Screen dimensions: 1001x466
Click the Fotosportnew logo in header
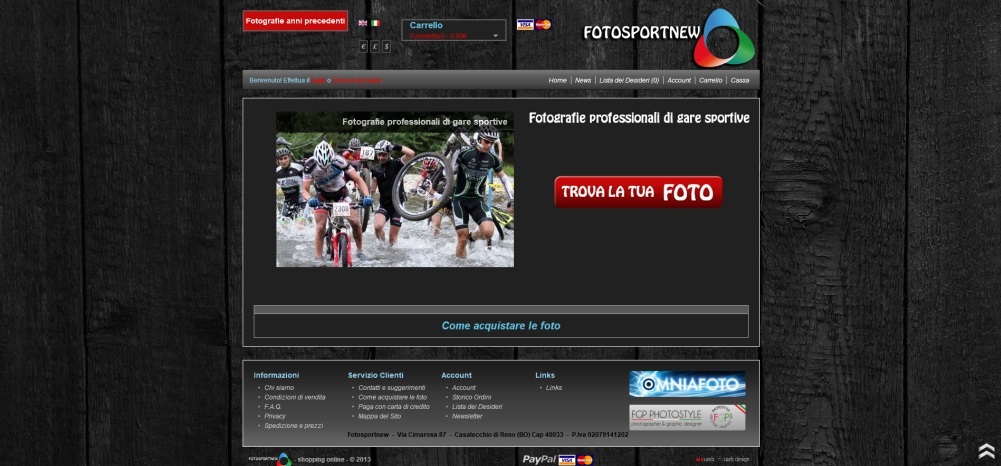click(x=670, y=37)
